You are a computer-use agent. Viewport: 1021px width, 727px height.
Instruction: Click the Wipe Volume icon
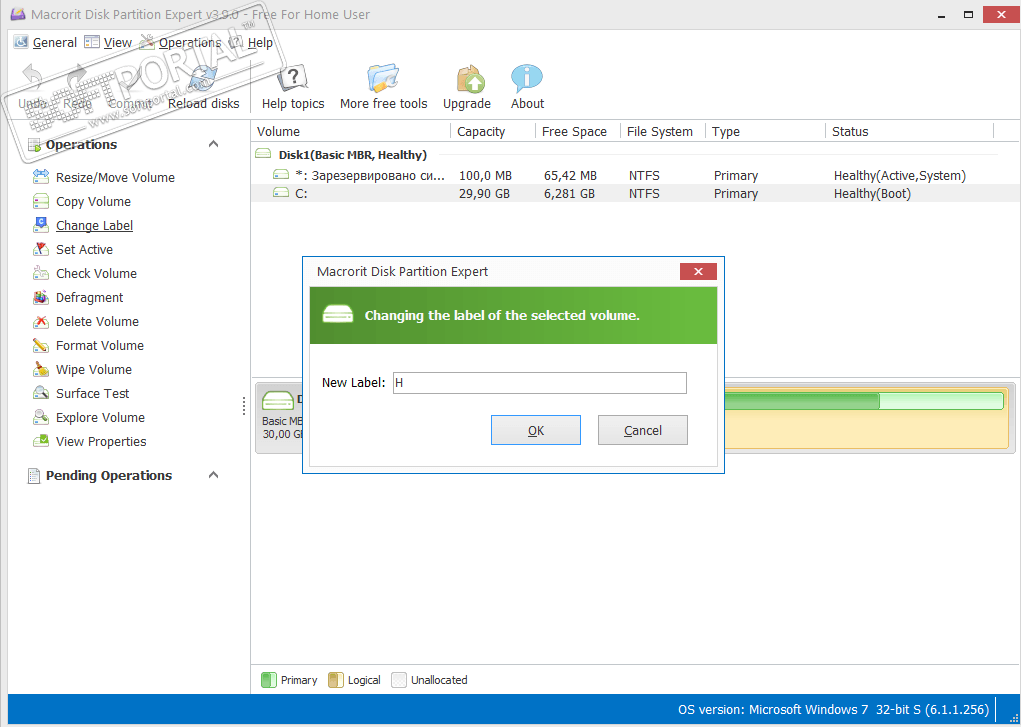41,369
